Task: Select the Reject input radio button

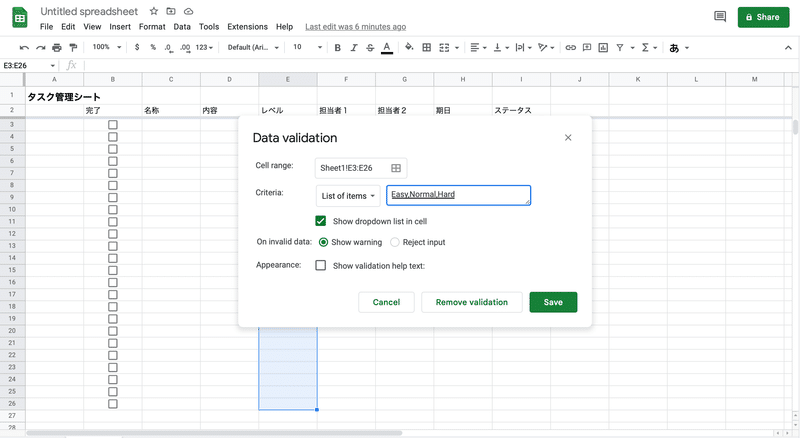Action: (394, 242)
